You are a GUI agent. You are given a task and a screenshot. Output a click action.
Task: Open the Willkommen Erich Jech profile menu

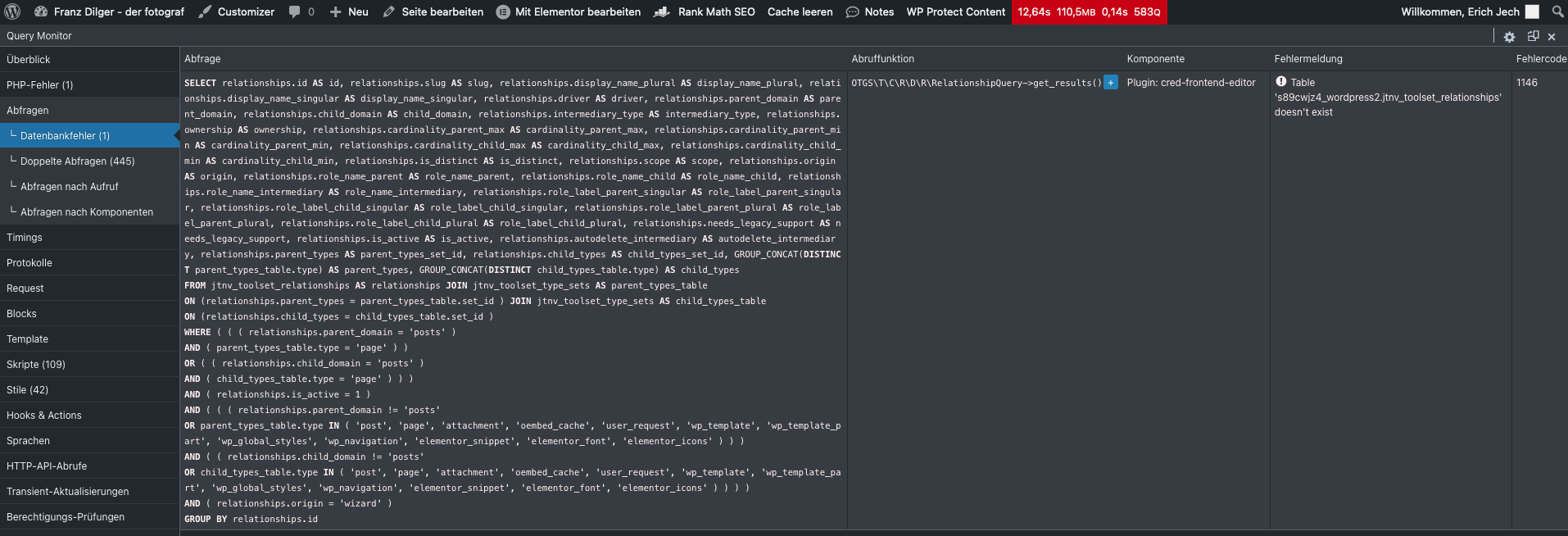pos(1470,11)
